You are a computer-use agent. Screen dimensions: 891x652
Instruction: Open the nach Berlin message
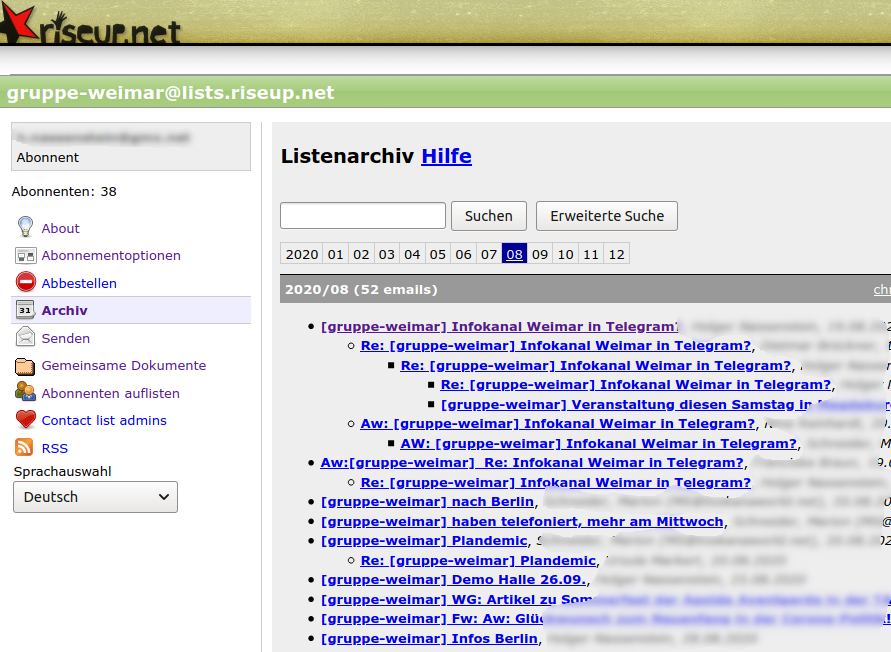pos(428,502)
